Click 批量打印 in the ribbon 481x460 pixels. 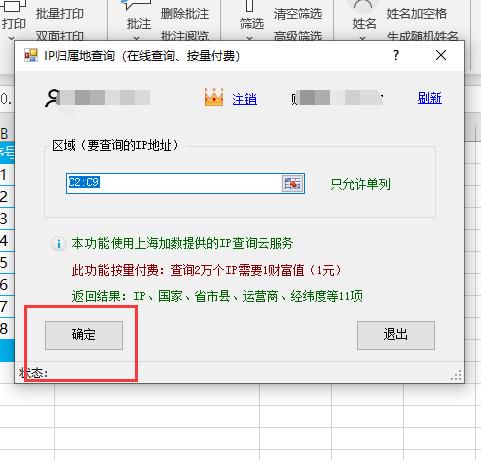pos(60,14)
